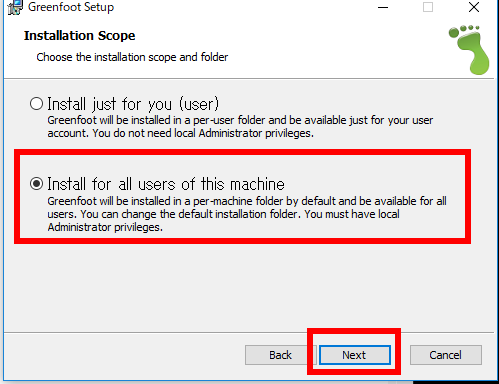The height and width of the screenshot is (384, 499).
Task: Click the empty gray area below the options
Action: (249, 288)
